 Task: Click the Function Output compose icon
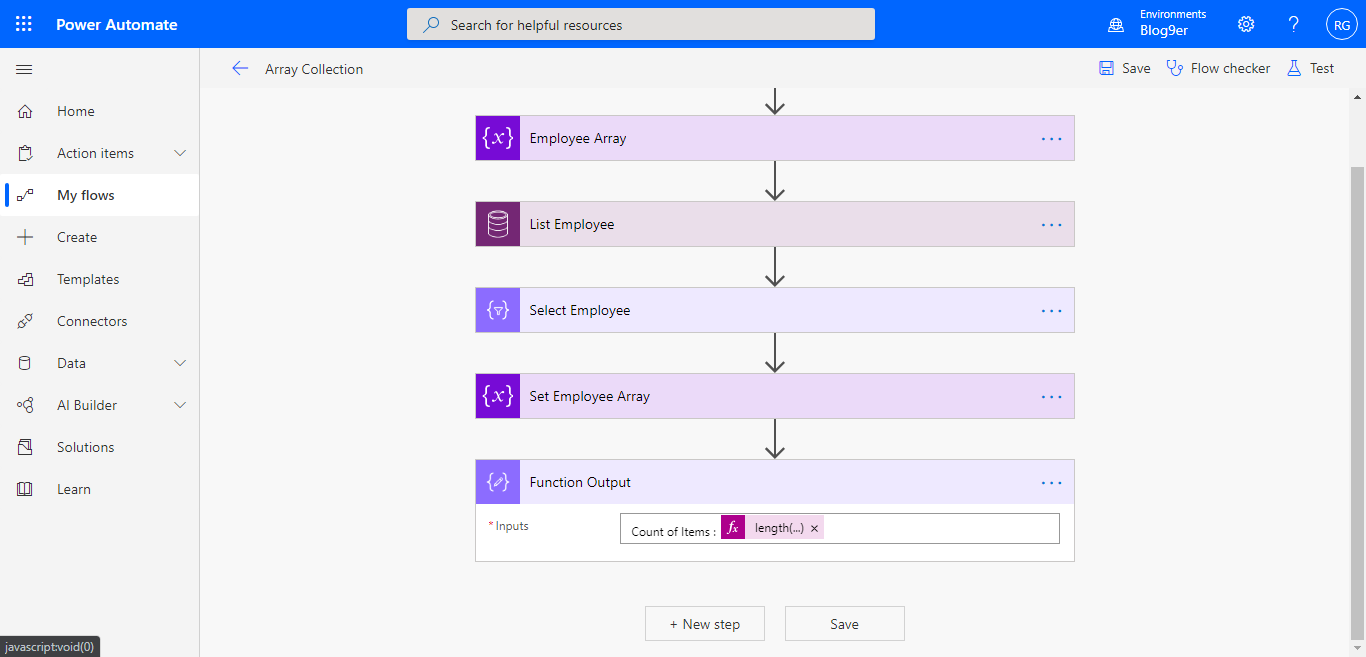(x=498, y=482)
